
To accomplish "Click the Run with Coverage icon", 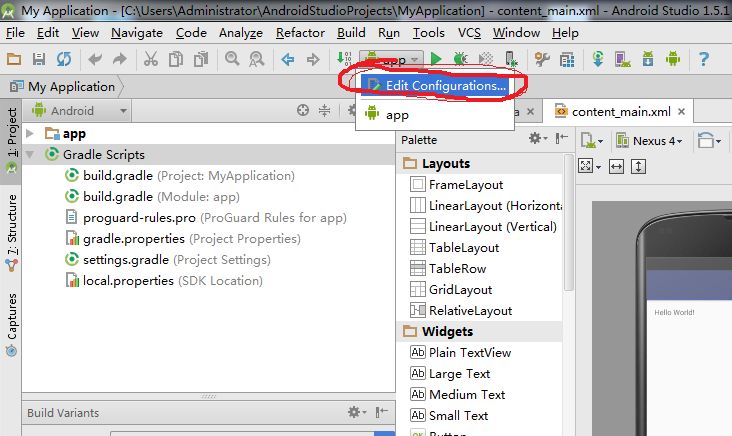I will [486, 59].
